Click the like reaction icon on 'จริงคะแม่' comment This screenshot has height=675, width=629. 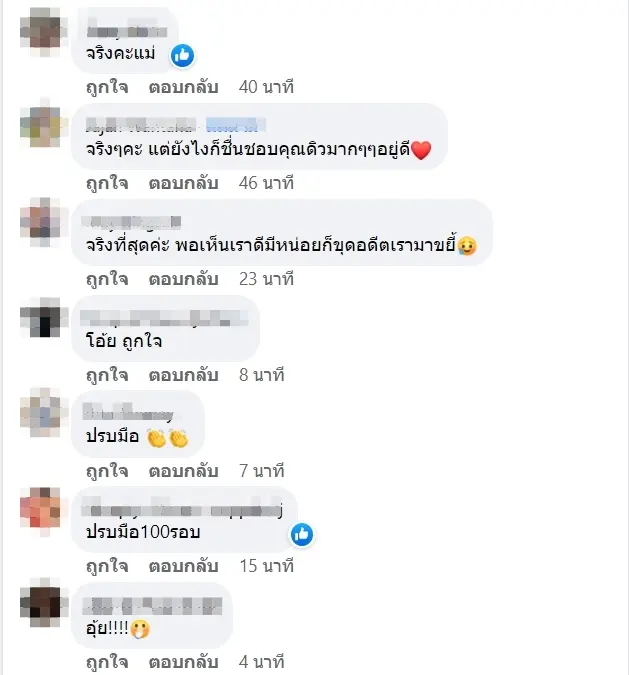pyautogui.click(x=182, y=56)
